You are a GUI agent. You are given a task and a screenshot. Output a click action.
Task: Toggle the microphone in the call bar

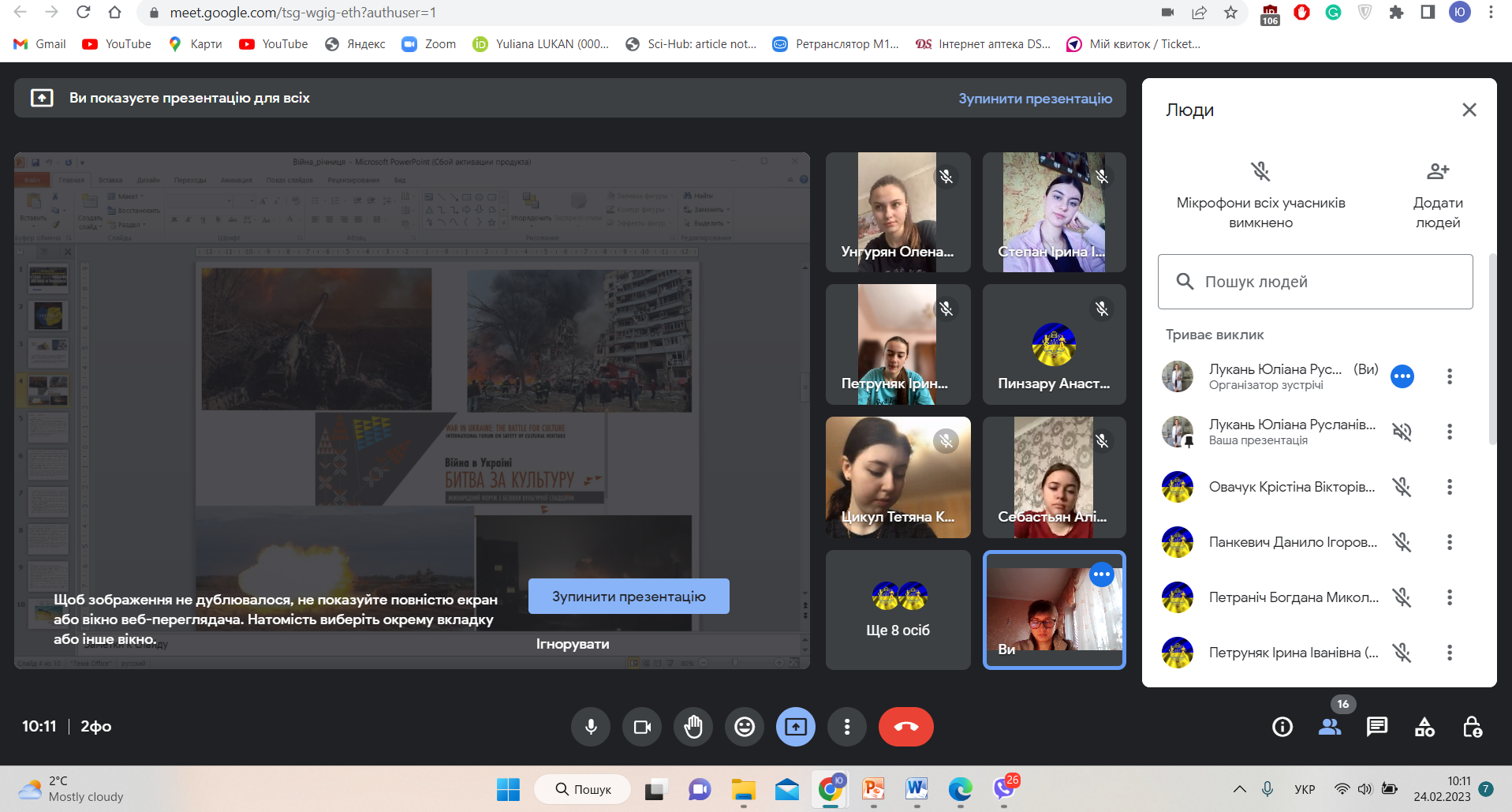tap(591, 727)
